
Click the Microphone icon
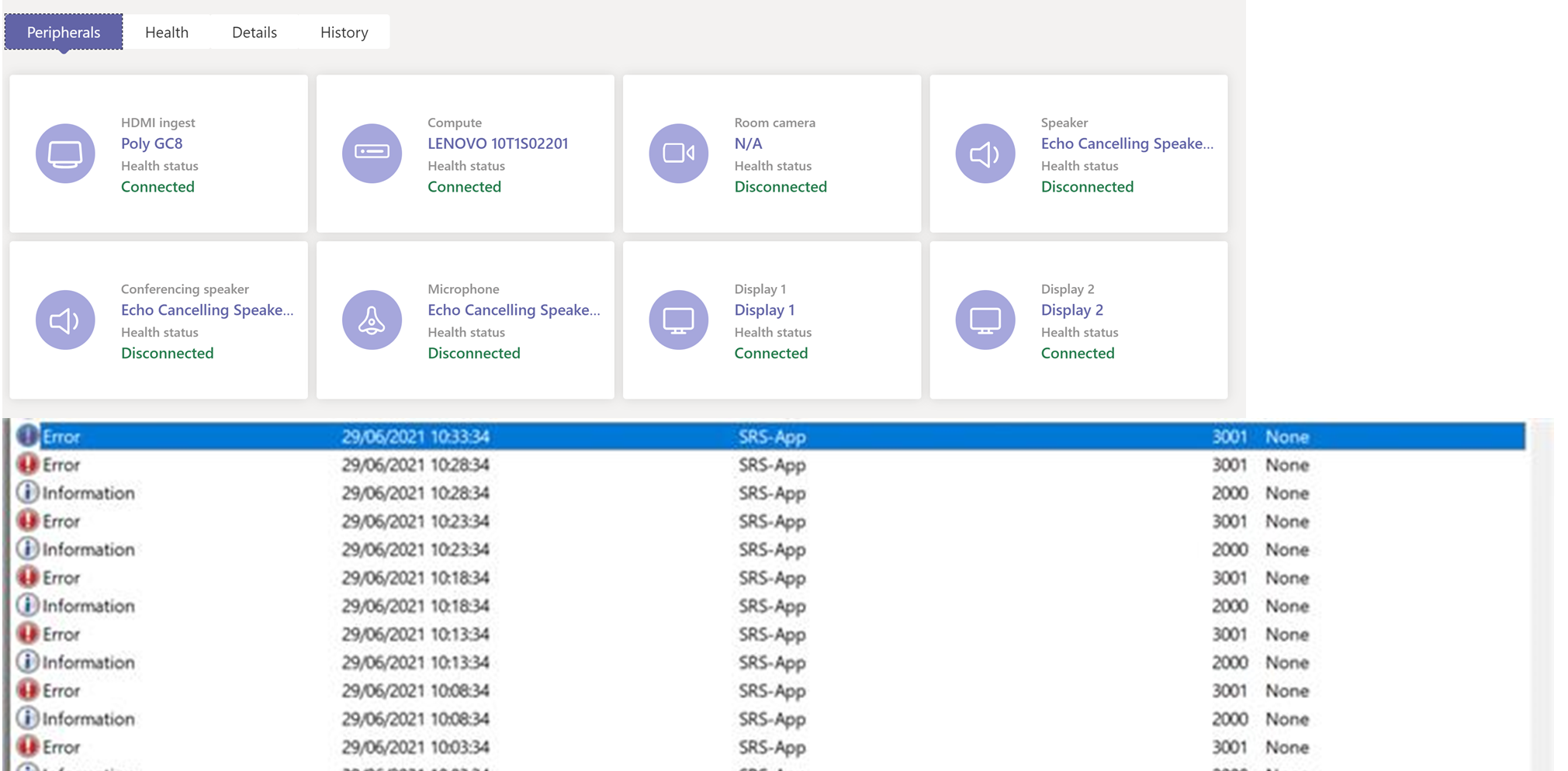pyautogui.click(x=372, y=320)
